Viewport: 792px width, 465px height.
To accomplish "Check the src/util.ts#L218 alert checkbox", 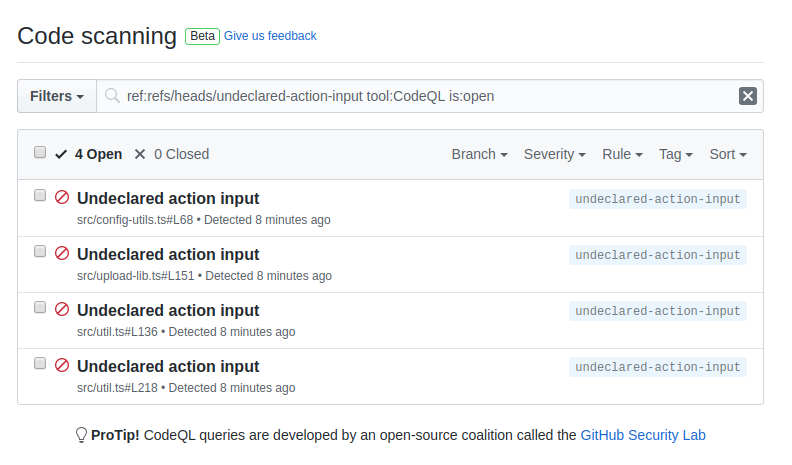I will 40,364.
